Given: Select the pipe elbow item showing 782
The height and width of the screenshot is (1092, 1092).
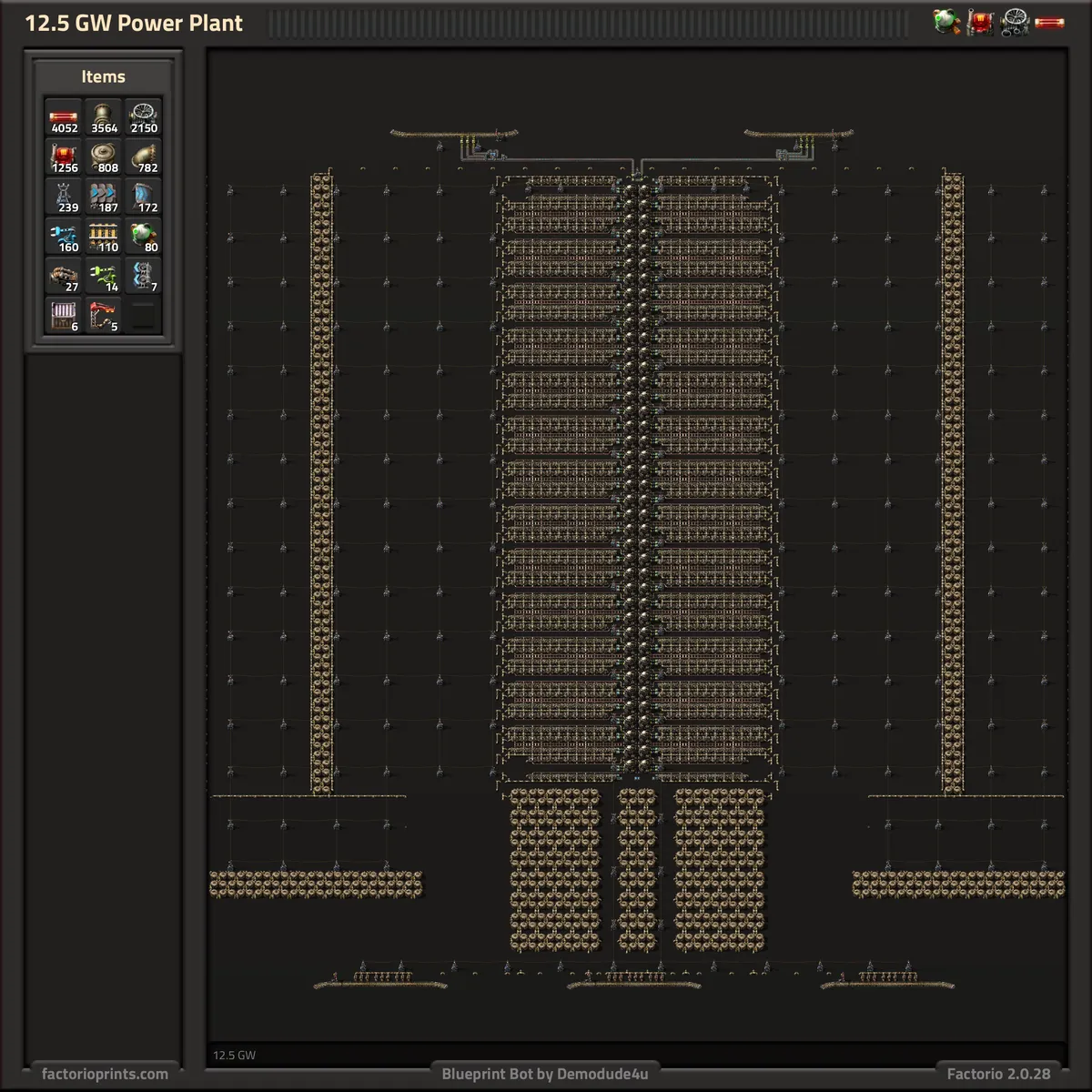Looking at the screenshot, I should point(144,157).
